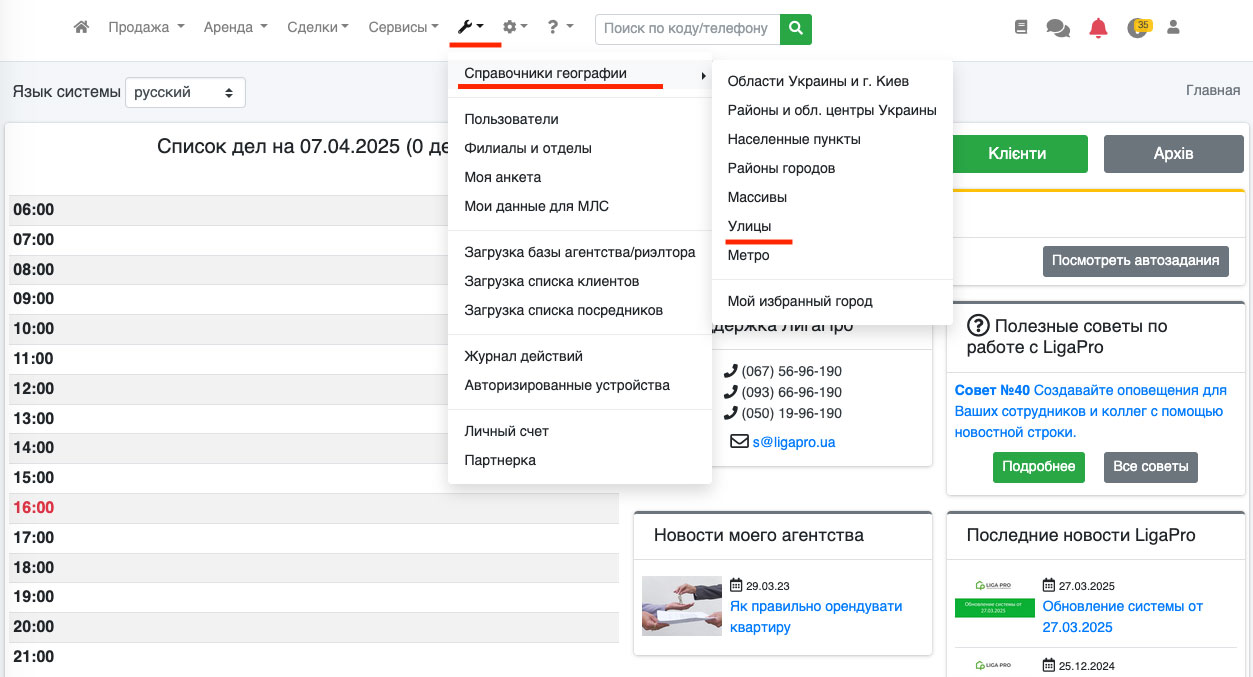Click the home icon in navbar
This screenshot has width=1253, height=677.
click(82, 28)
